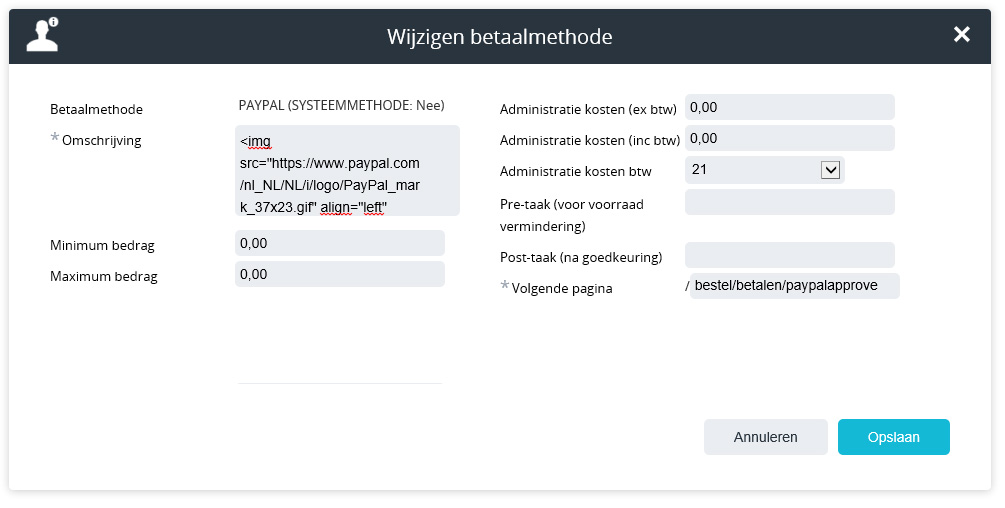Click Administratie kosten (ex btw) field
Image resolution: width=1005 pixels, height=508 pixels.
coord(790,107)
